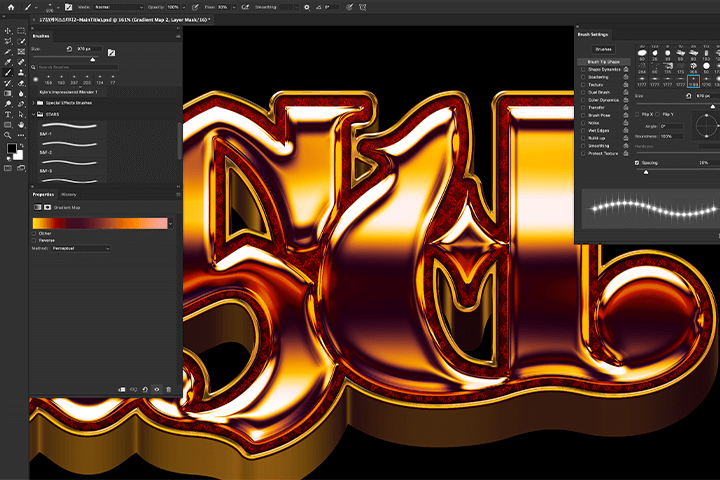Screen dimensions: 720x480
Task: Select the Zoom tool
Action: pos(8,136)
